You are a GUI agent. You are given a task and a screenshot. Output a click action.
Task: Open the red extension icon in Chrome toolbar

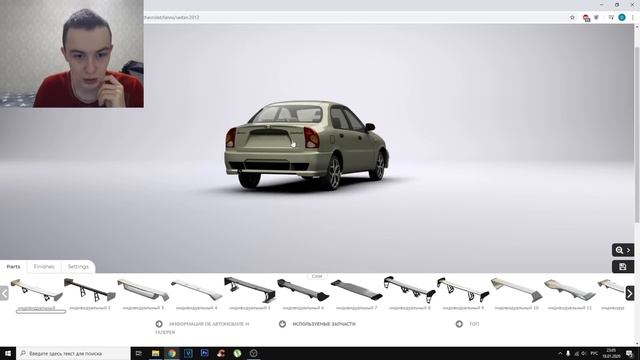pos(586,18)
